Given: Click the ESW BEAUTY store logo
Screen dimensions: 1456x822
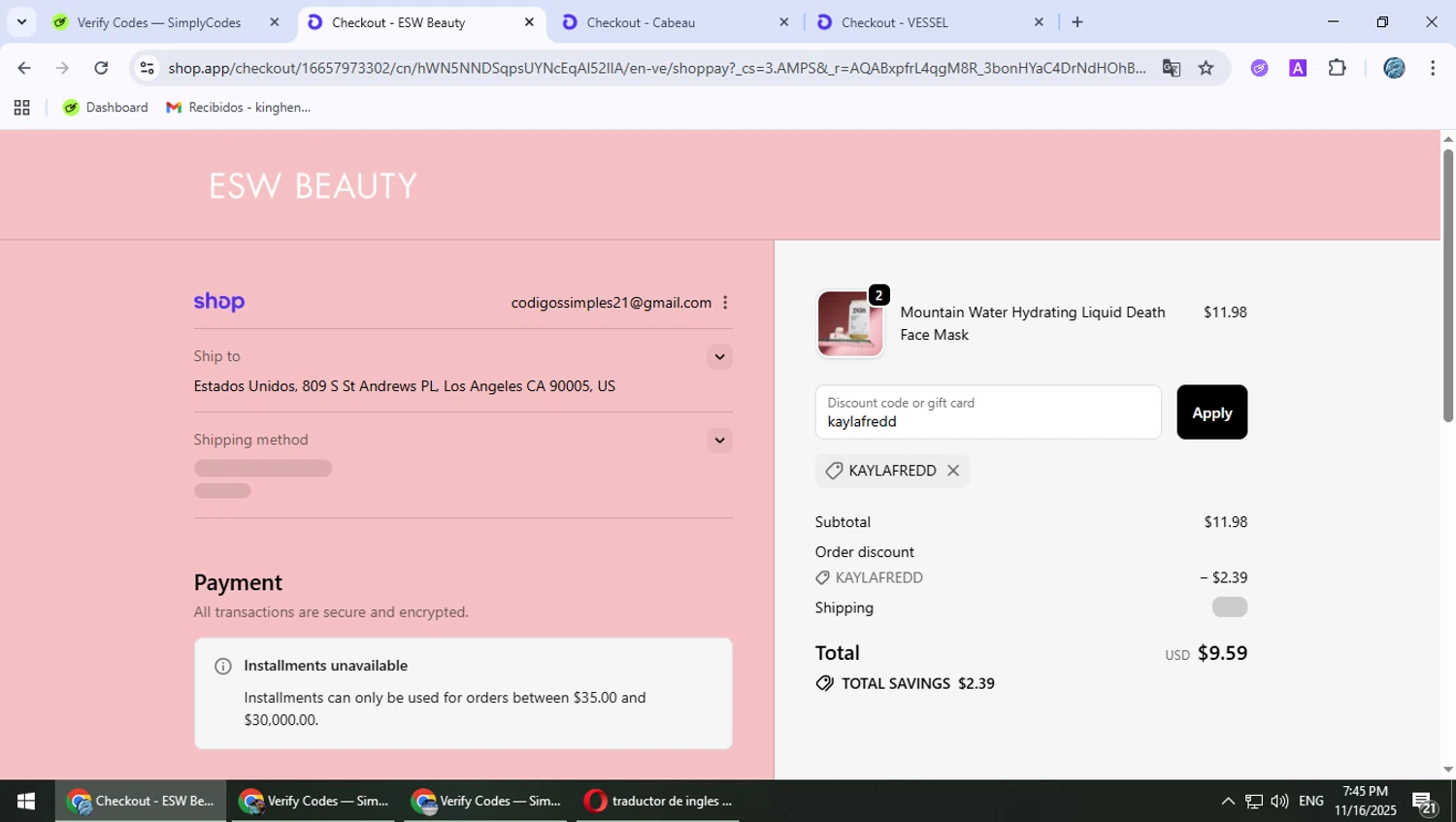Looking at the screenshot, I should pos(313,186).
